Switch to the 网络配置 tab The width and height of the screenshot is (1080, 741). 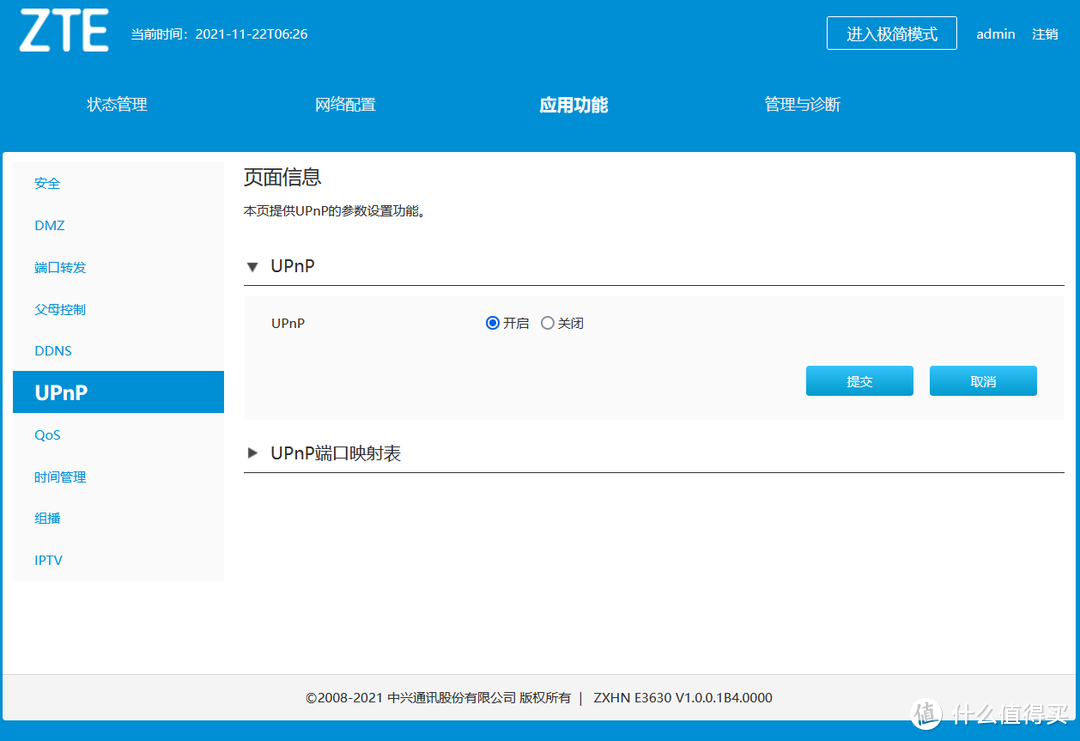click(x=345, y=104)
